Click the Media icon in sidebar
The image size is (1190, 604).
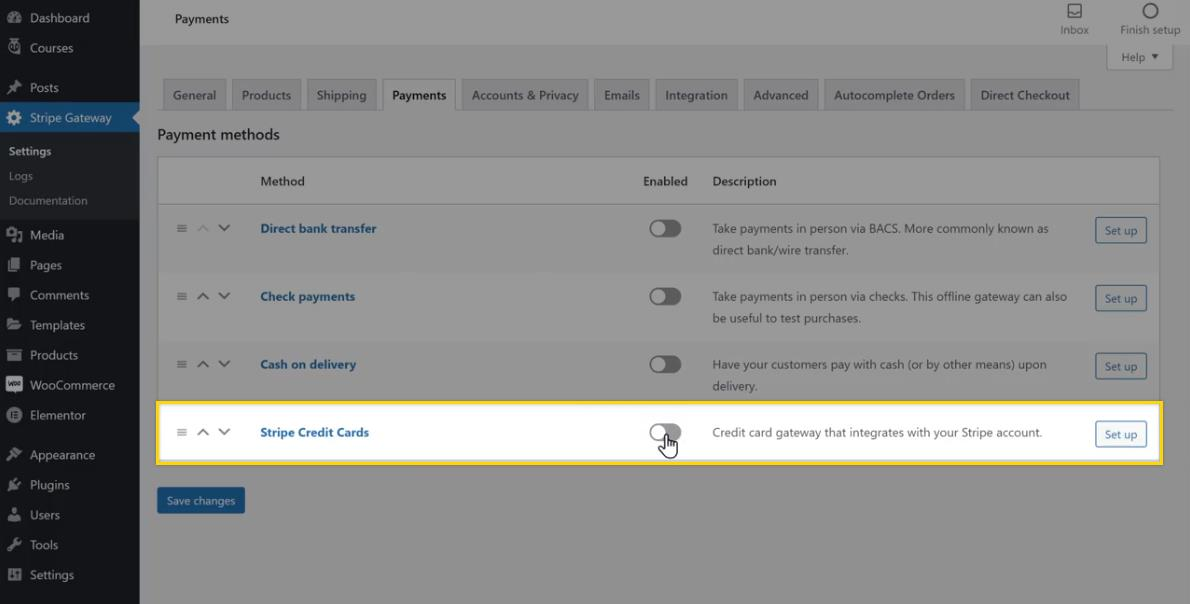[14, 235]
